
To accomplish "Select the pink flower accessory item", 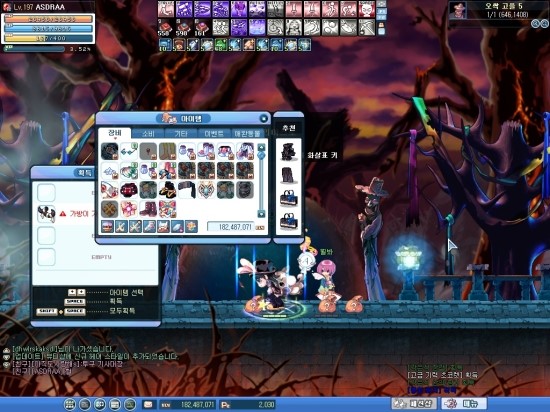I will click(129, 209).
